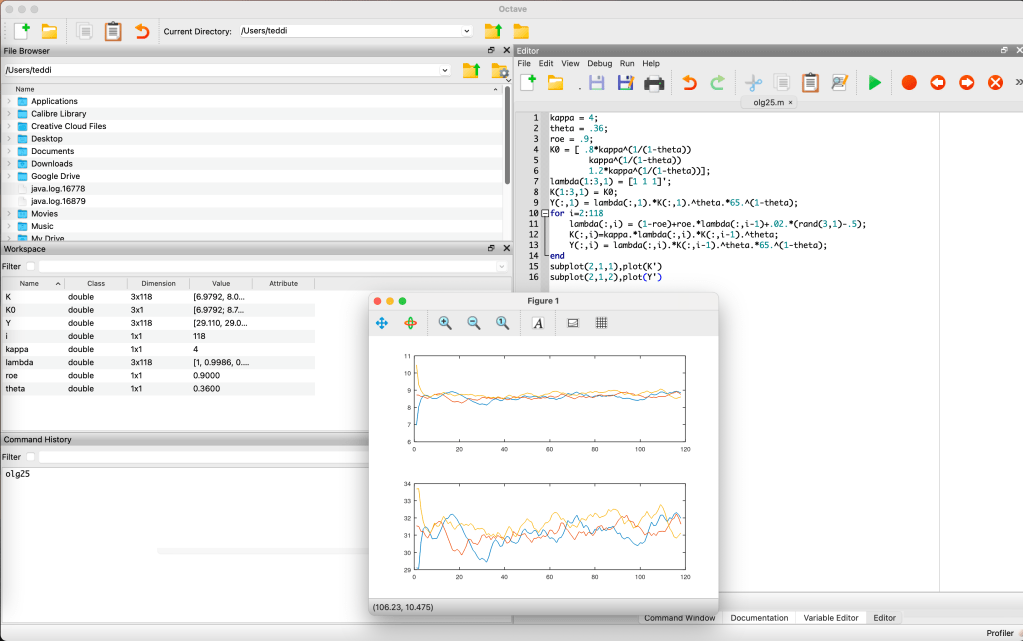1023x641 pixels.
Task: Click the scissors cut icon in editor
Action: (x=753, y=83)
